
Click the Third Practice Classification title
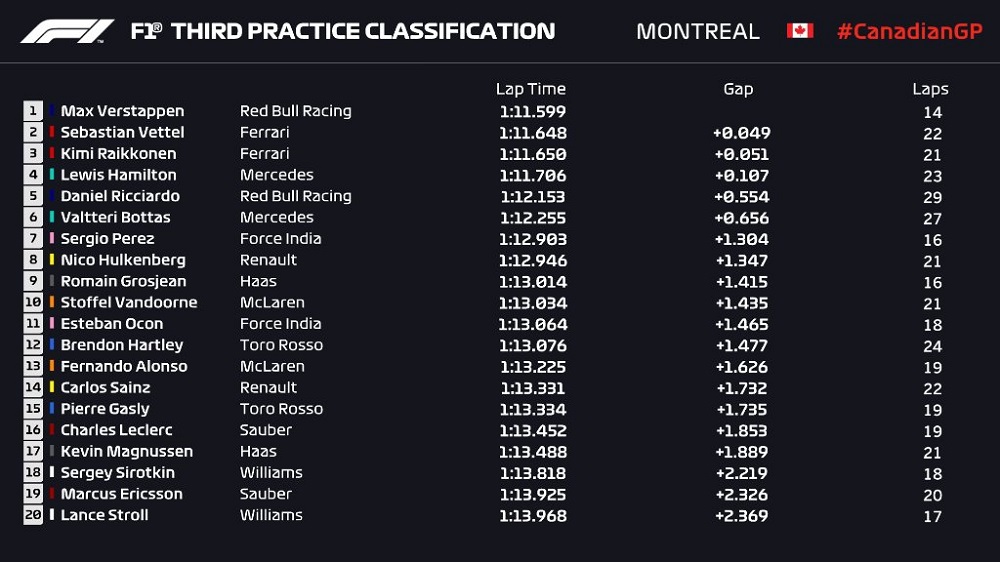(363, 31)
